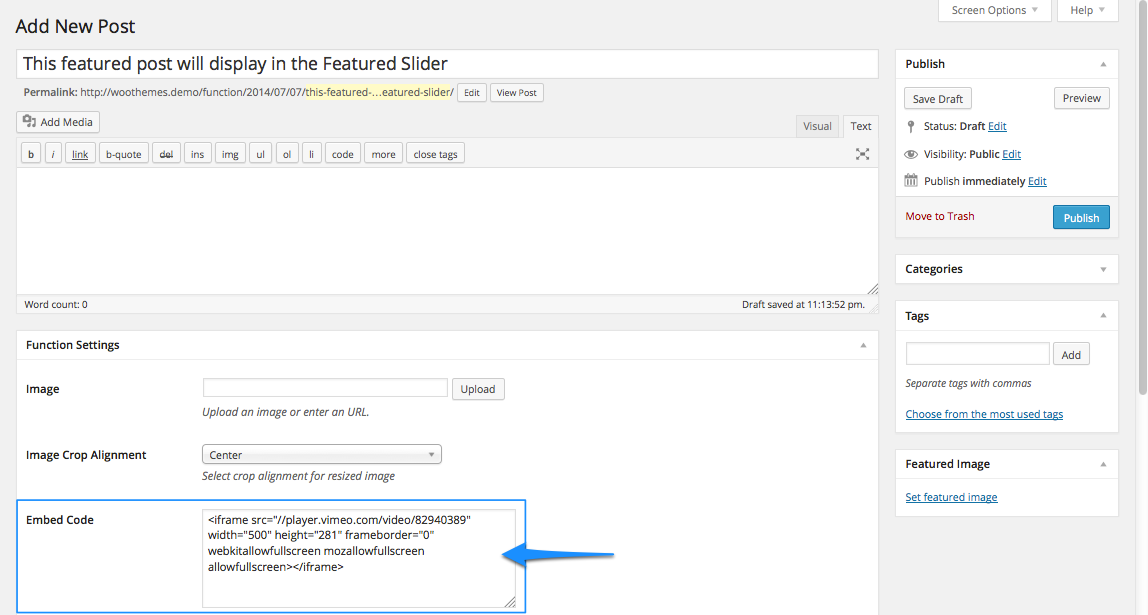Edit the post Status

(x=997, y=126)
